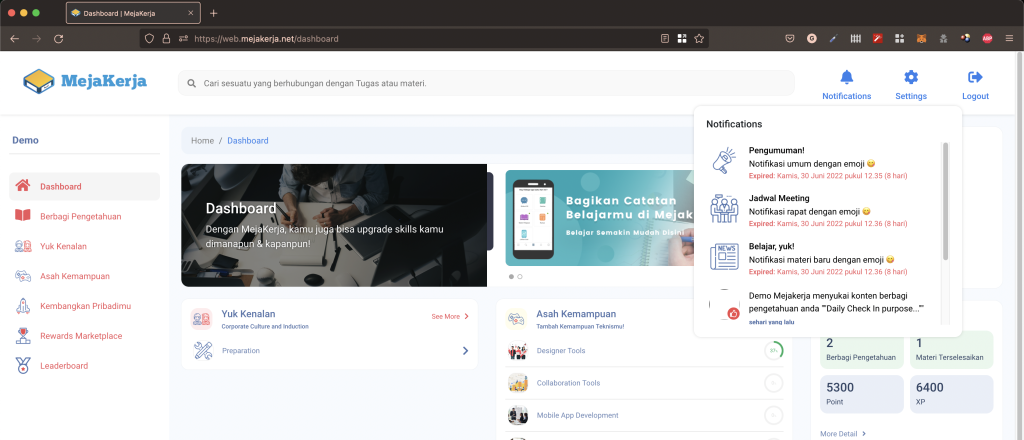Open Kembangkan Pribadimu in sidebar

click(x=84, y=306)
